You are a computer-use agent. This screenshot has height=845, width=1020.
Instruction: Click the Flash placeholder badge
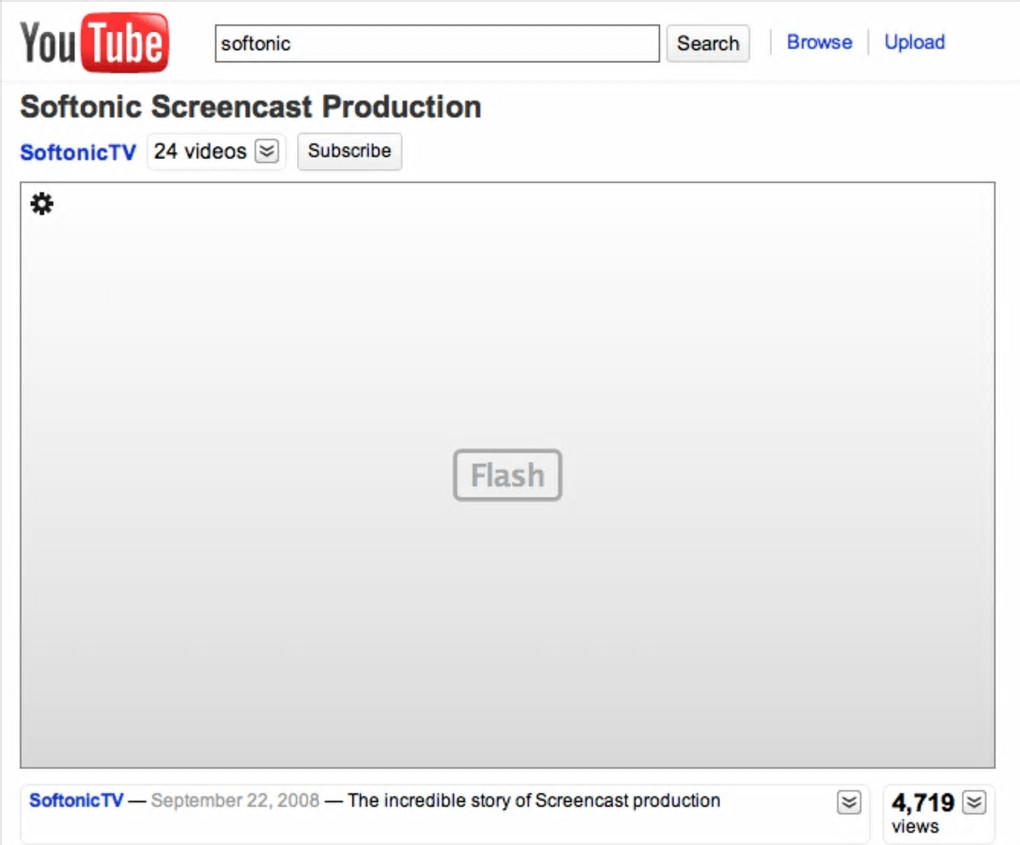pos(507,475)
